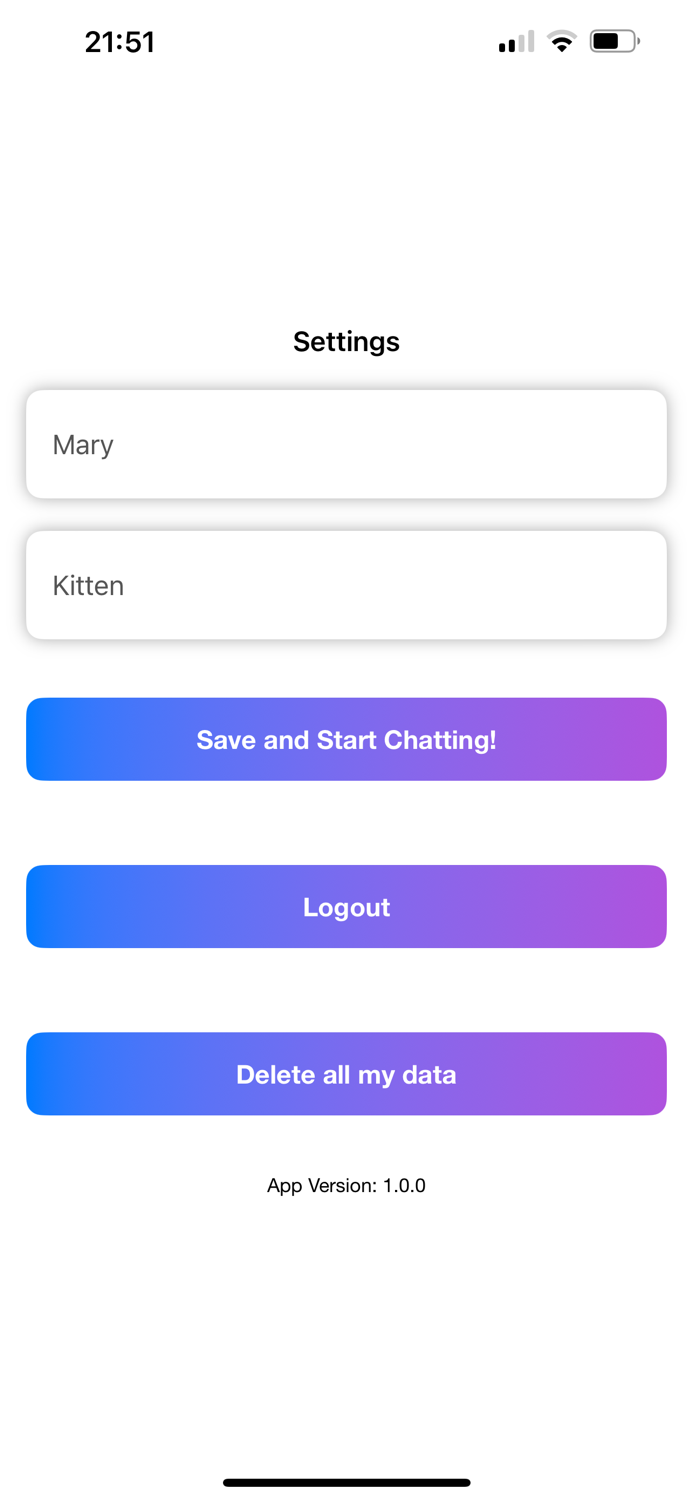The width and height of the screenshot is (693, 1500).
Task: Tap the Wi-Fi icon in the status bar
Action: tap(562, 41)
